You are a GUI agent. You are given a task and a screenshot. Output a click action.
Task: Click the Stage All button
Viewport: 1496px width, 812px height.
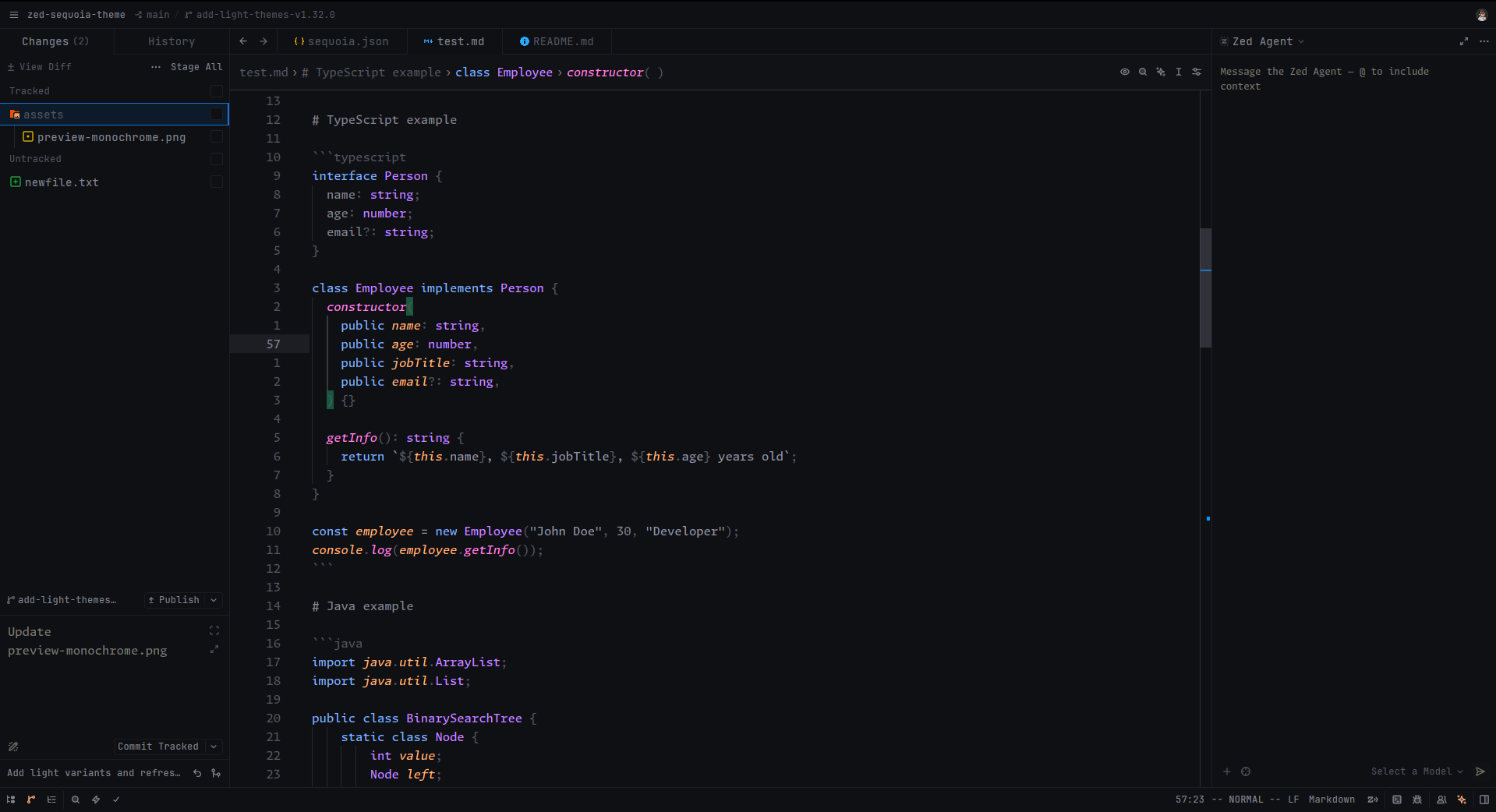[x=196, y=67]
